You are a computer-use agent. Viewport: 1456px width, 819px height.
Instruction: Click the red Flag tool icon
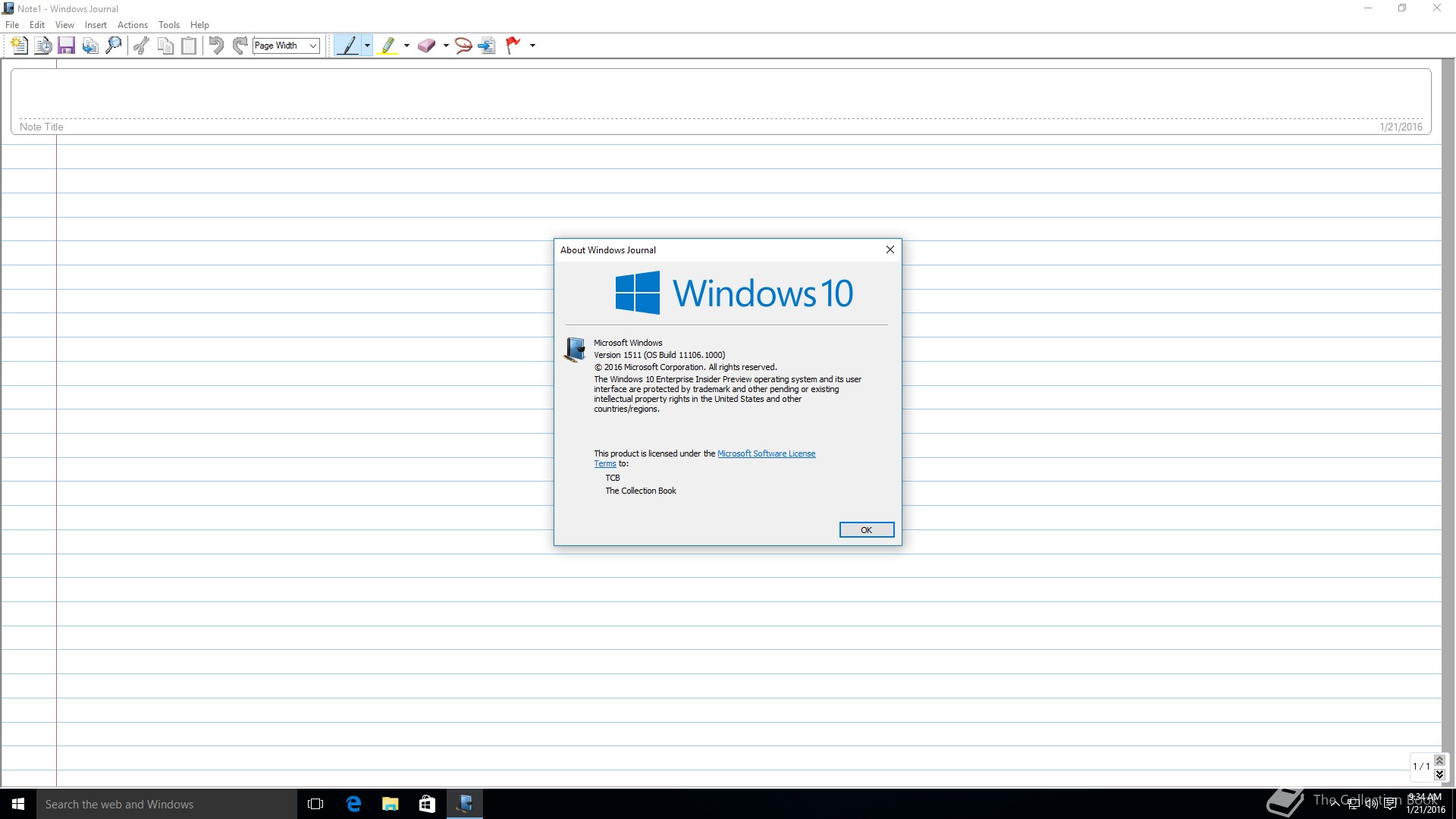[513, 45]
